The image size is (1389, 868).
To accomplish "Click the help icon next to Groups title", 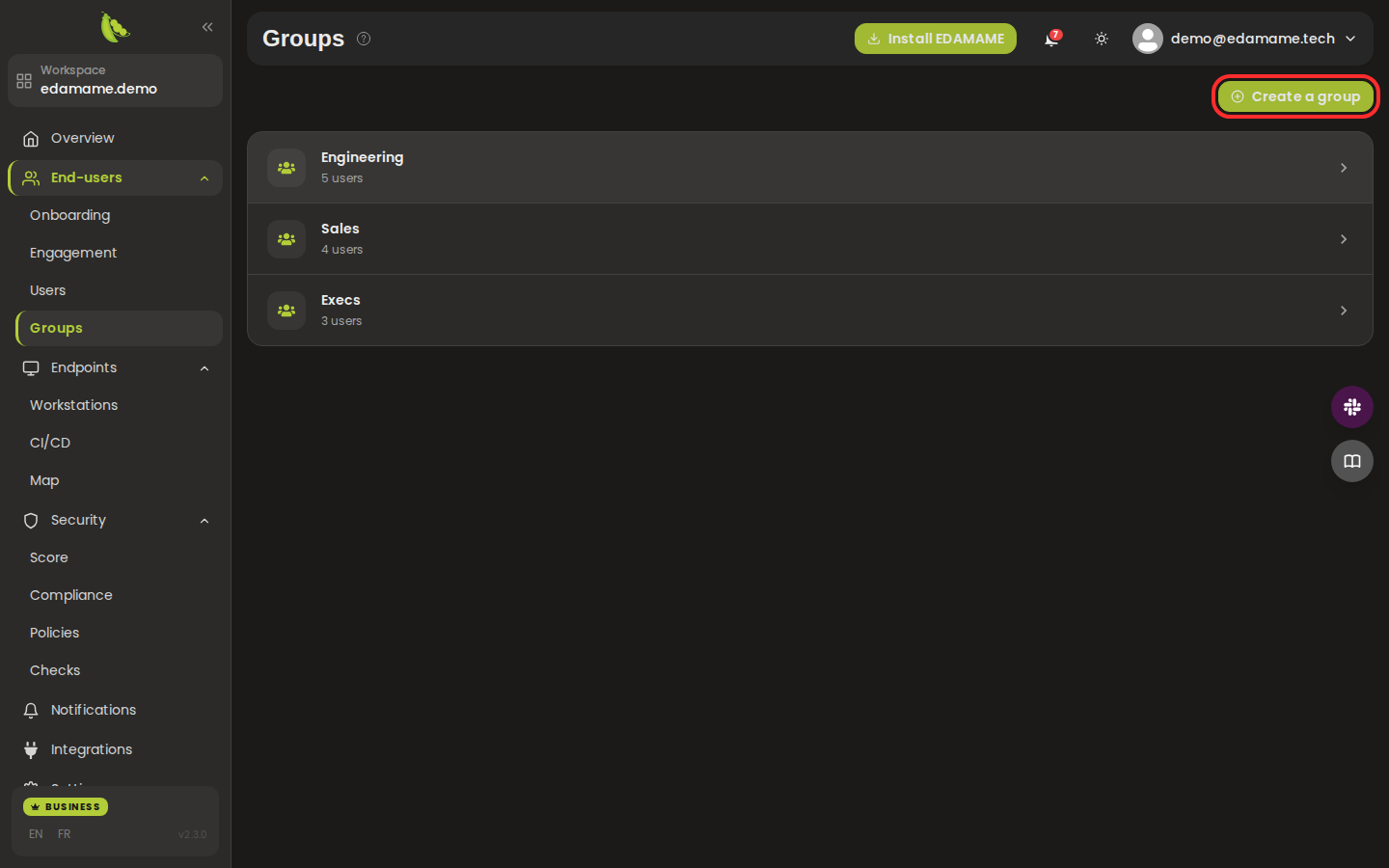I will click(x=364, y=39).
